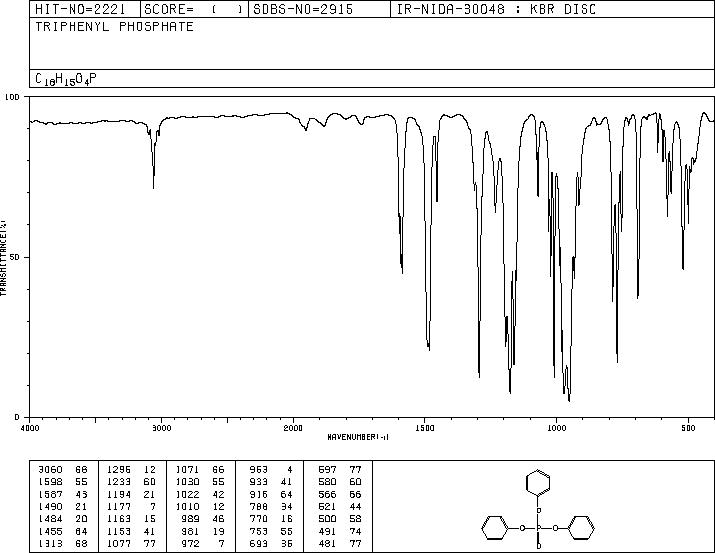This screenshot has height=553, width=715.
Task: Click the 981 peak entry
Action: tap(203, 531)
